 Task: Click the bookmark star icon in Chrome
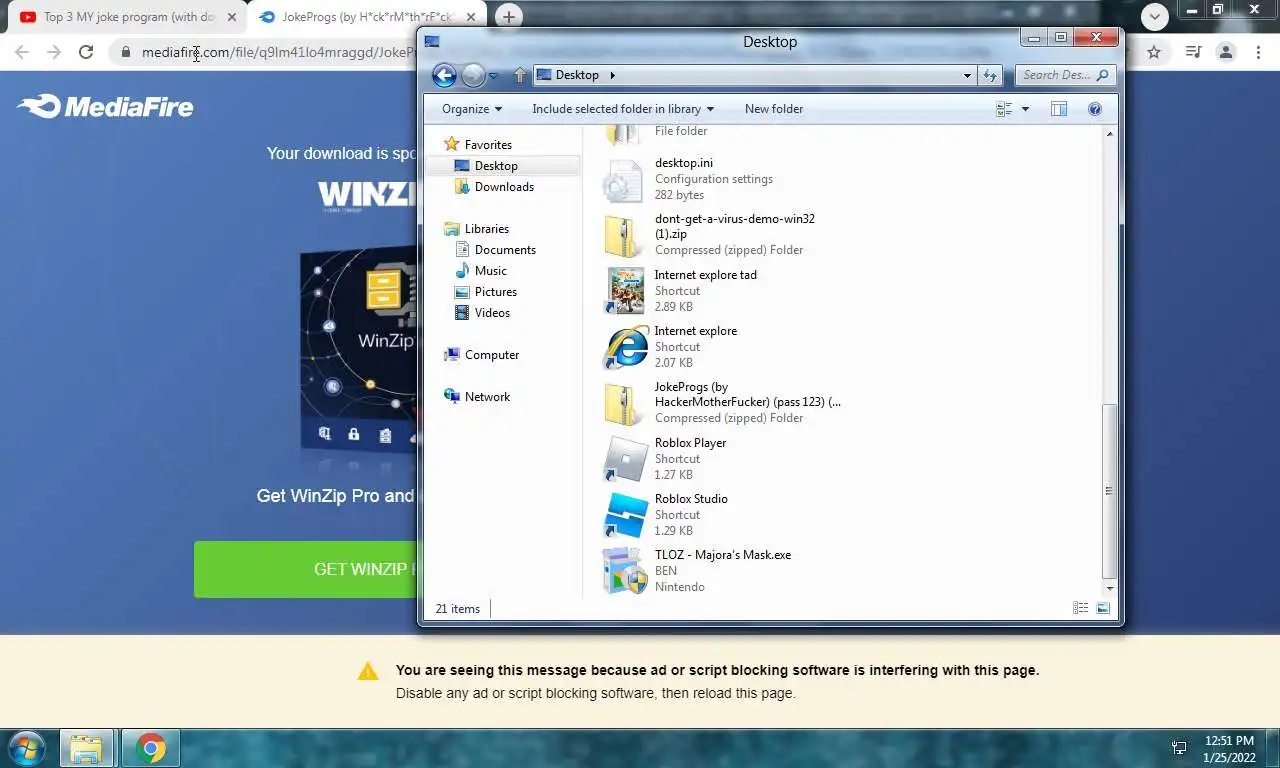point(1154,52)
